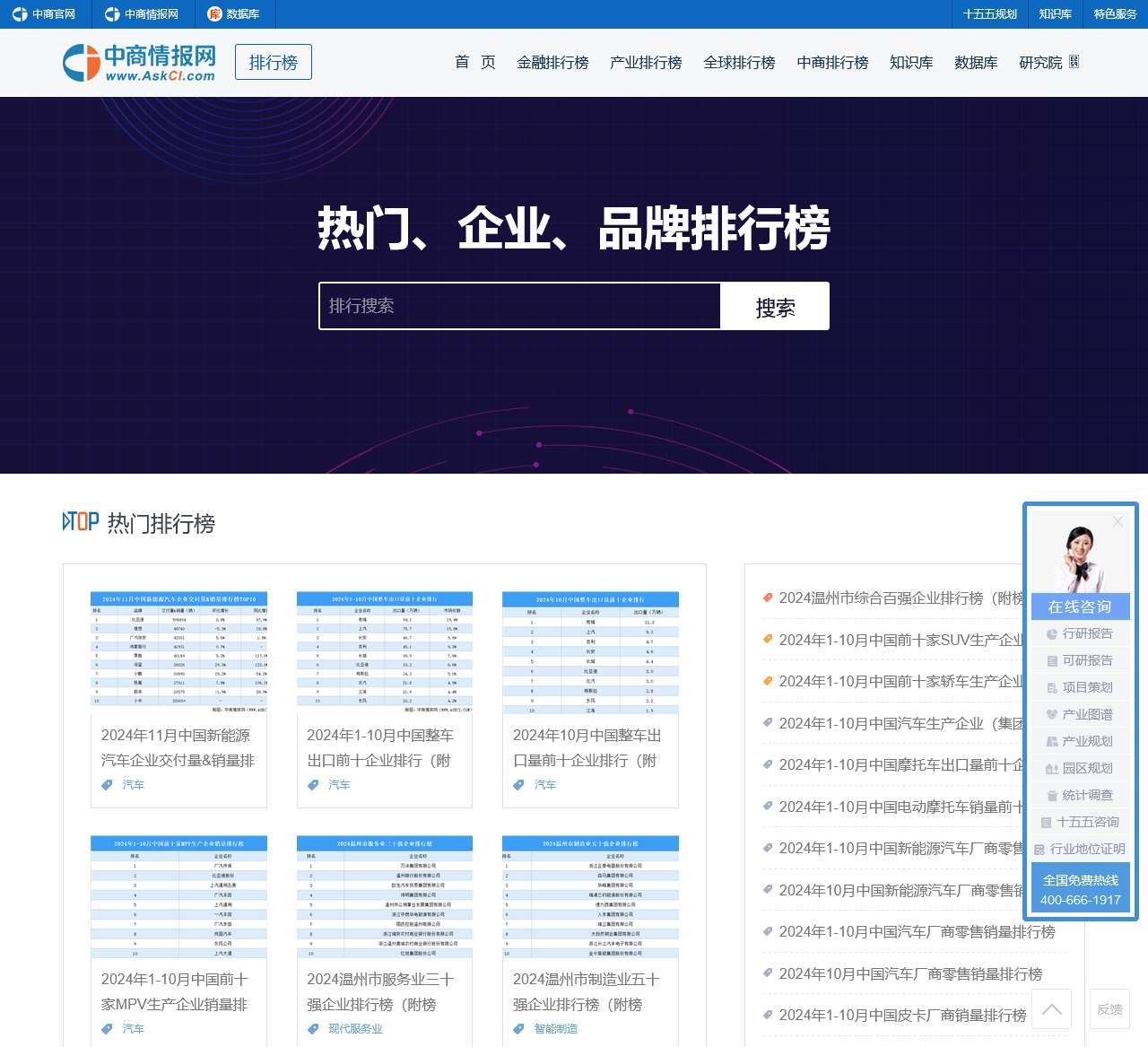Open 数据库 in main navigation
This screenshot has height=1047, width=1148.
pos(976,62)
